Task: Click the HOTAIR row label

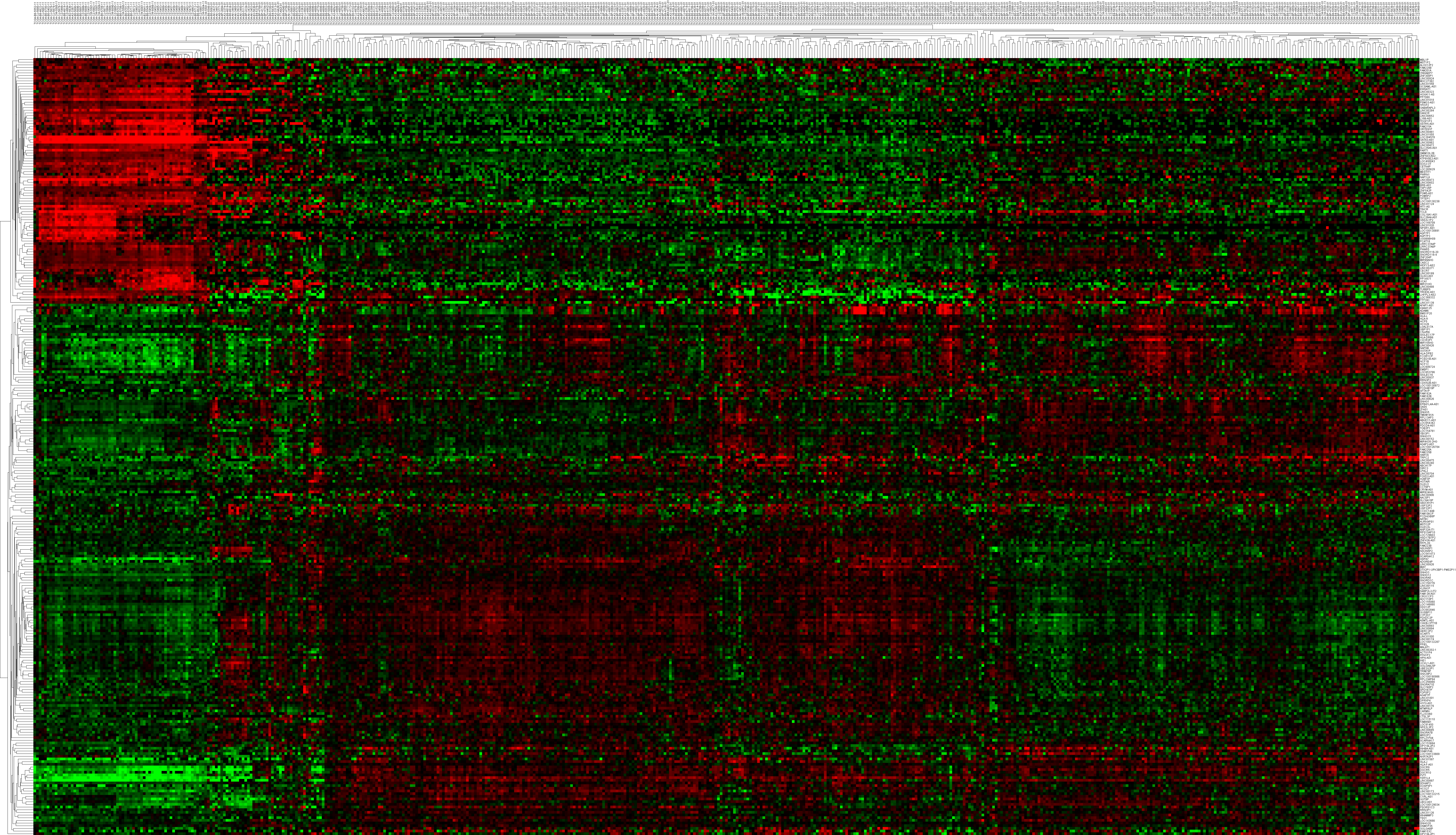Action: 1425,482
